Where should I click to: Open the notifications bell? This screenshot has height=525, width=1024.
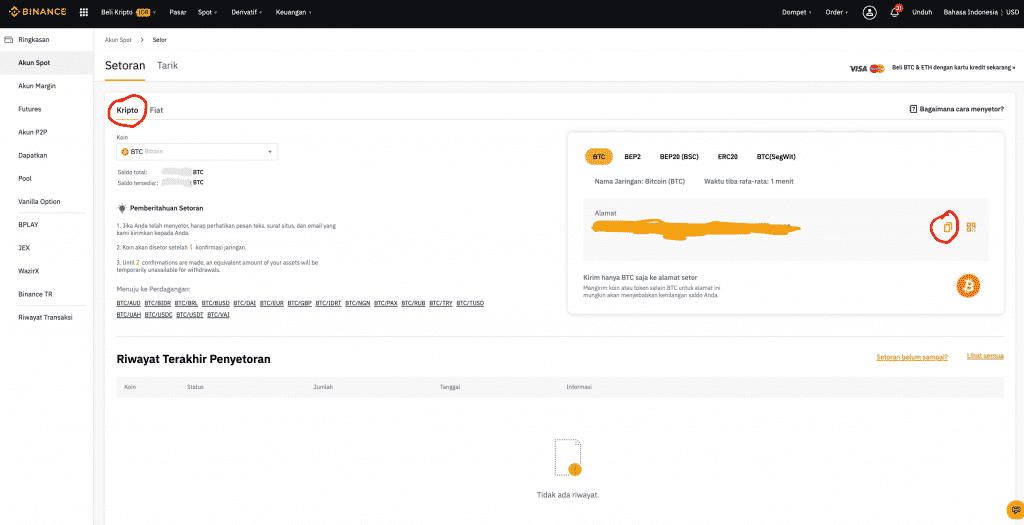pyautogui.click(x=894, y=12)
